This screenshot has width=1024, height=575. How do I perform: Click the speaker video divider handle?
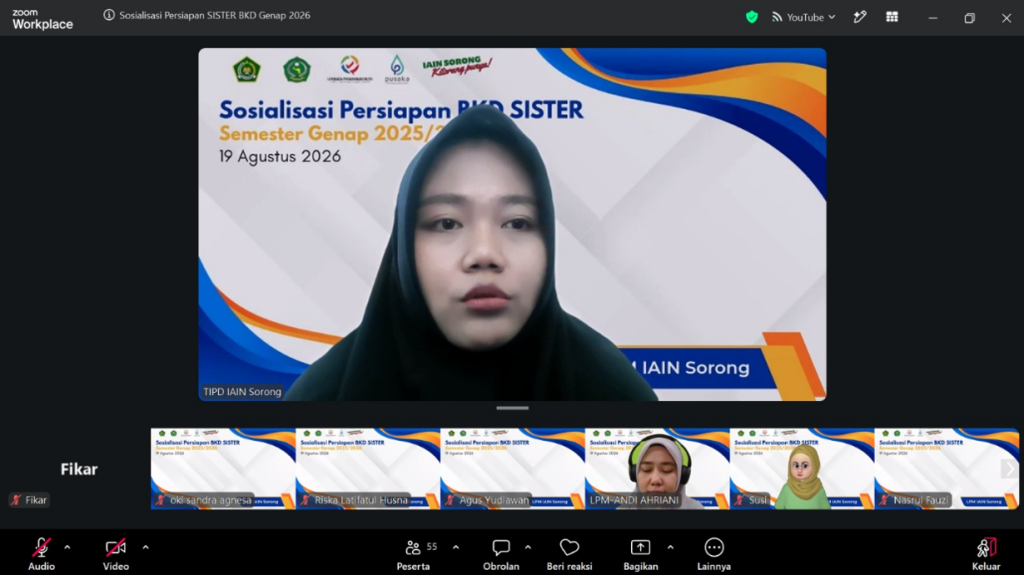click(513, 408)
